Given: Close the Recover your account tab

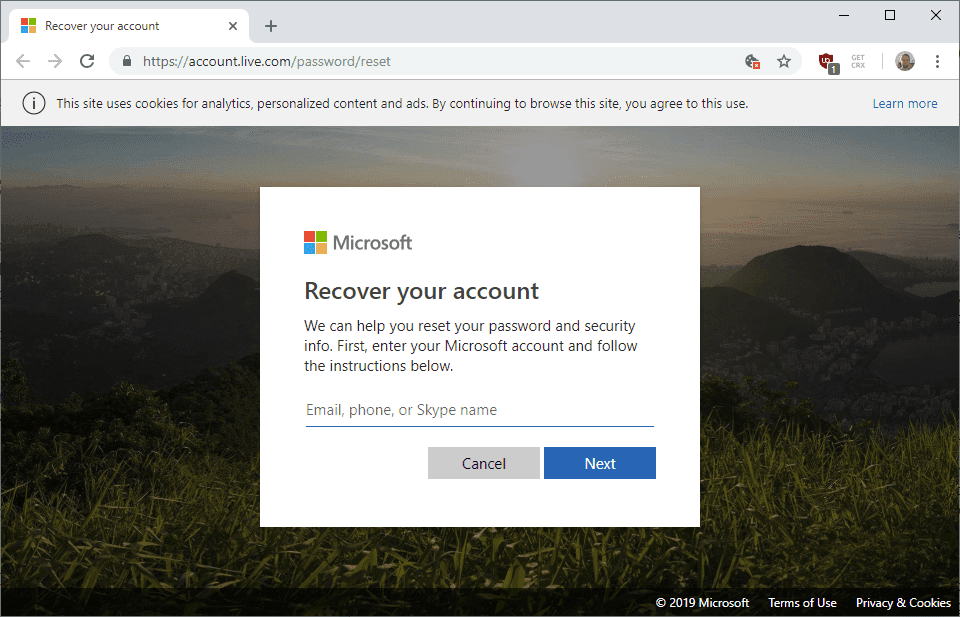Looking at the screenshot, I should coord(233,26).
